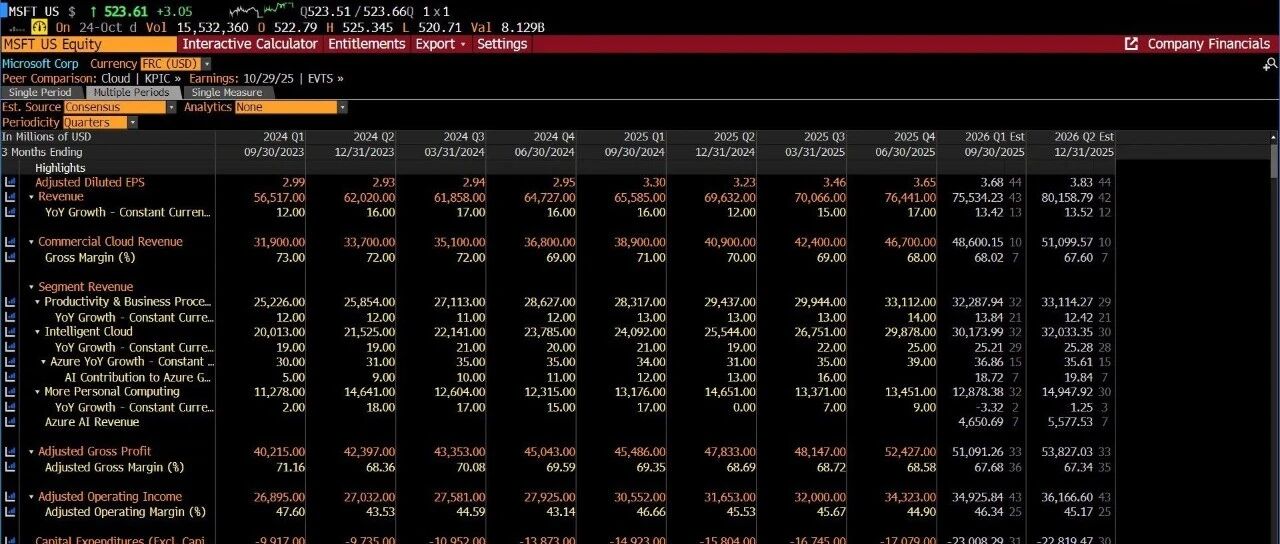Open chart icon for Capital Expenditures row
Screen dimensions: 1280x544
tap(10, 539)
